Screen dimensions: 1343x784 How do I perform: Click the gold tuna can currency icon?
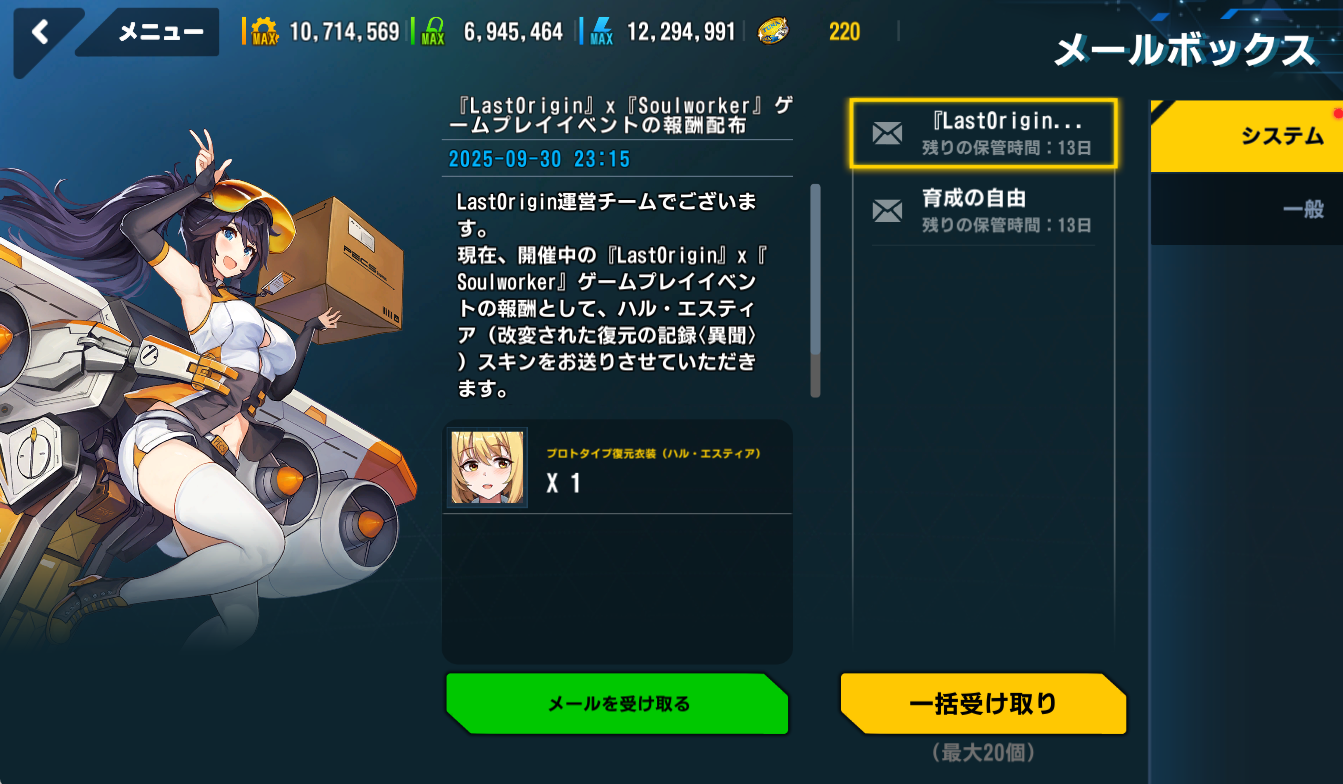[771, 31]
